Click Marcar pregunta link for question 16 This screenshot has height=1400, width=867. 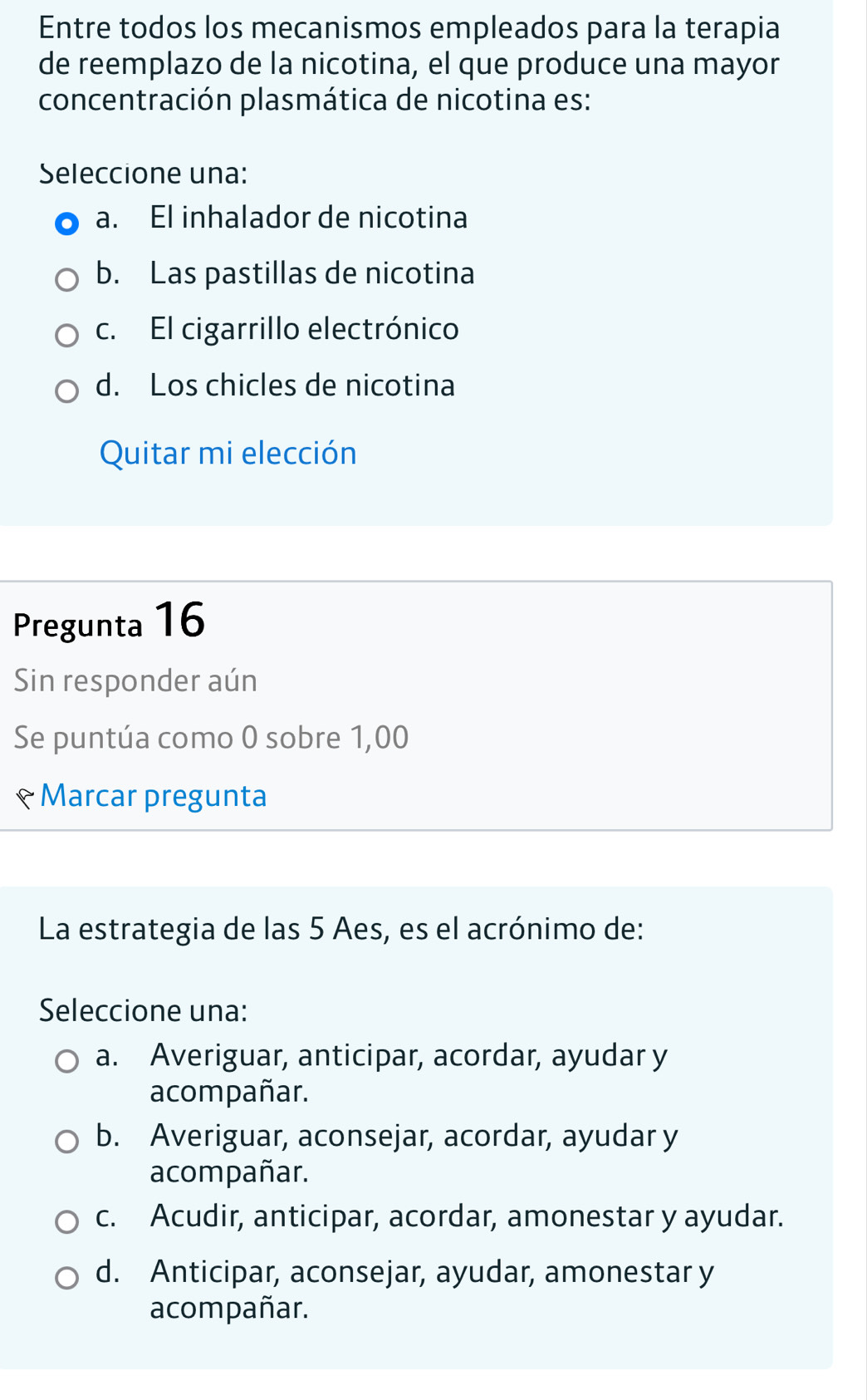pyautogui.click(x=154, y=796)
